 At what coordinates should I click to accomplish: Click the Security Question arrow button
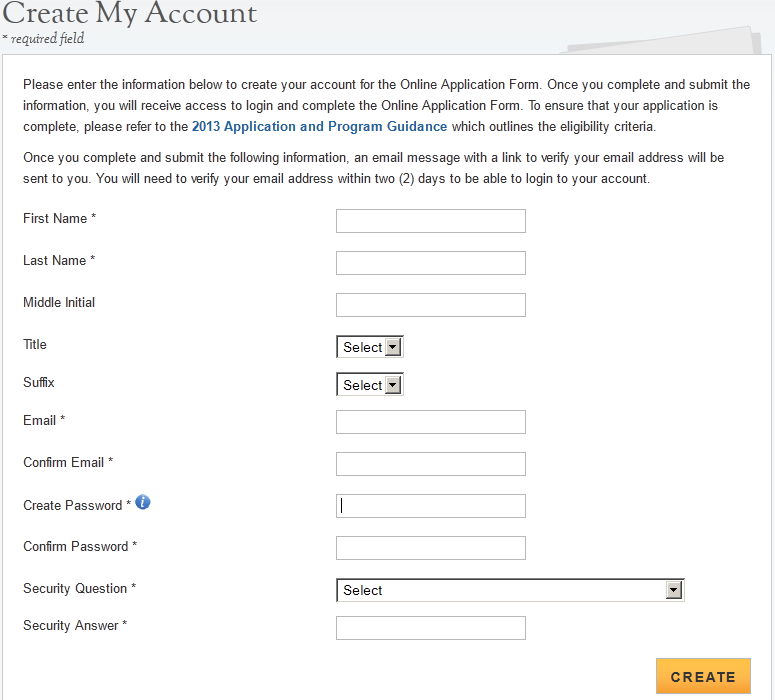[674, 590]
